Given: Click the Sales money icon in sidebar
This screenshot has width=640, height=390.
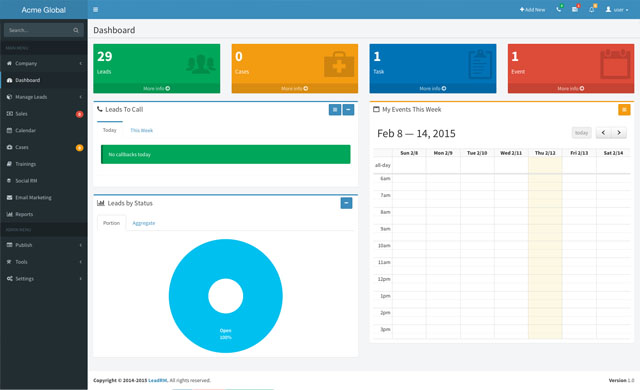Looking at the screenshot, I should [9, 113].
